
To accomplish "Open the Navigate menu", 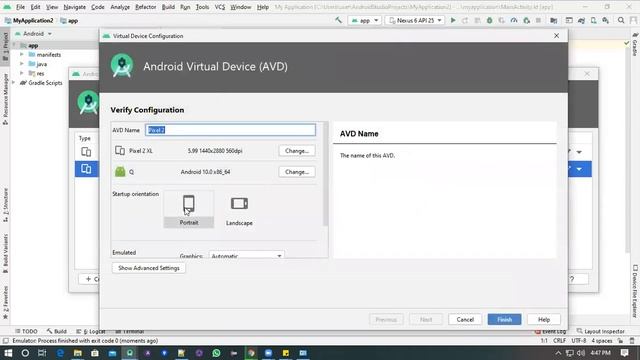I will [x=75, y=7].
